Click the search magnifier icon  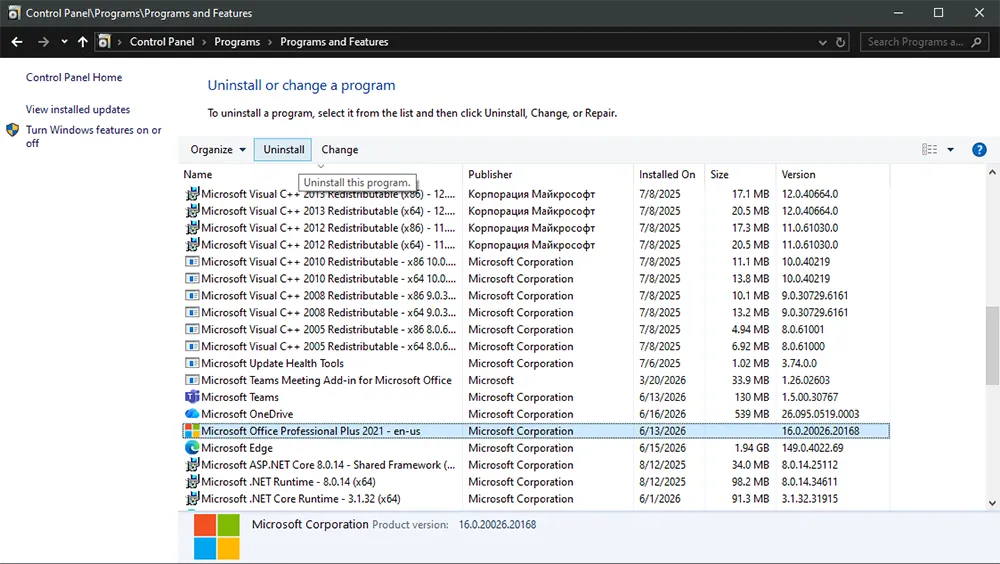976,42
